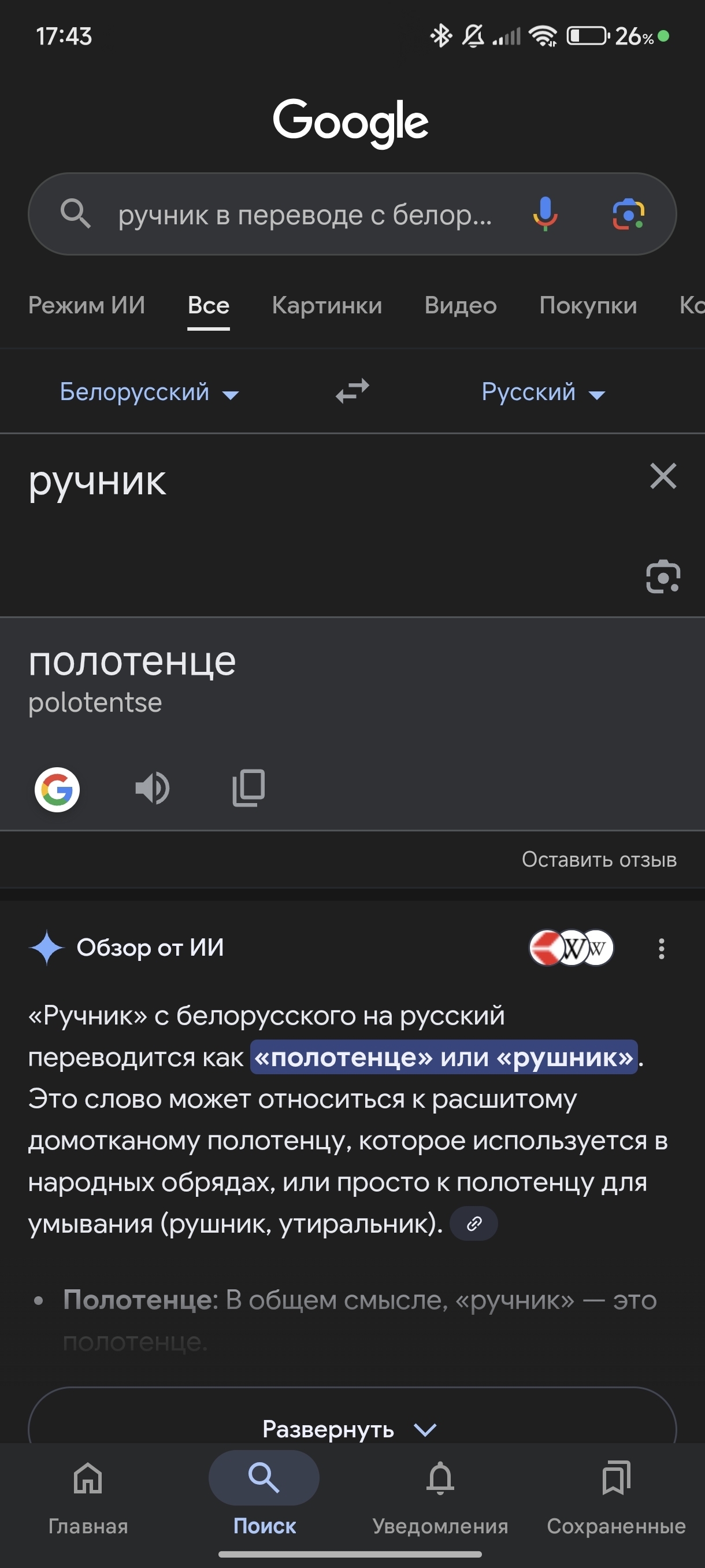
Task: Listen to the translation pronunciation
Action: point(152,789)
